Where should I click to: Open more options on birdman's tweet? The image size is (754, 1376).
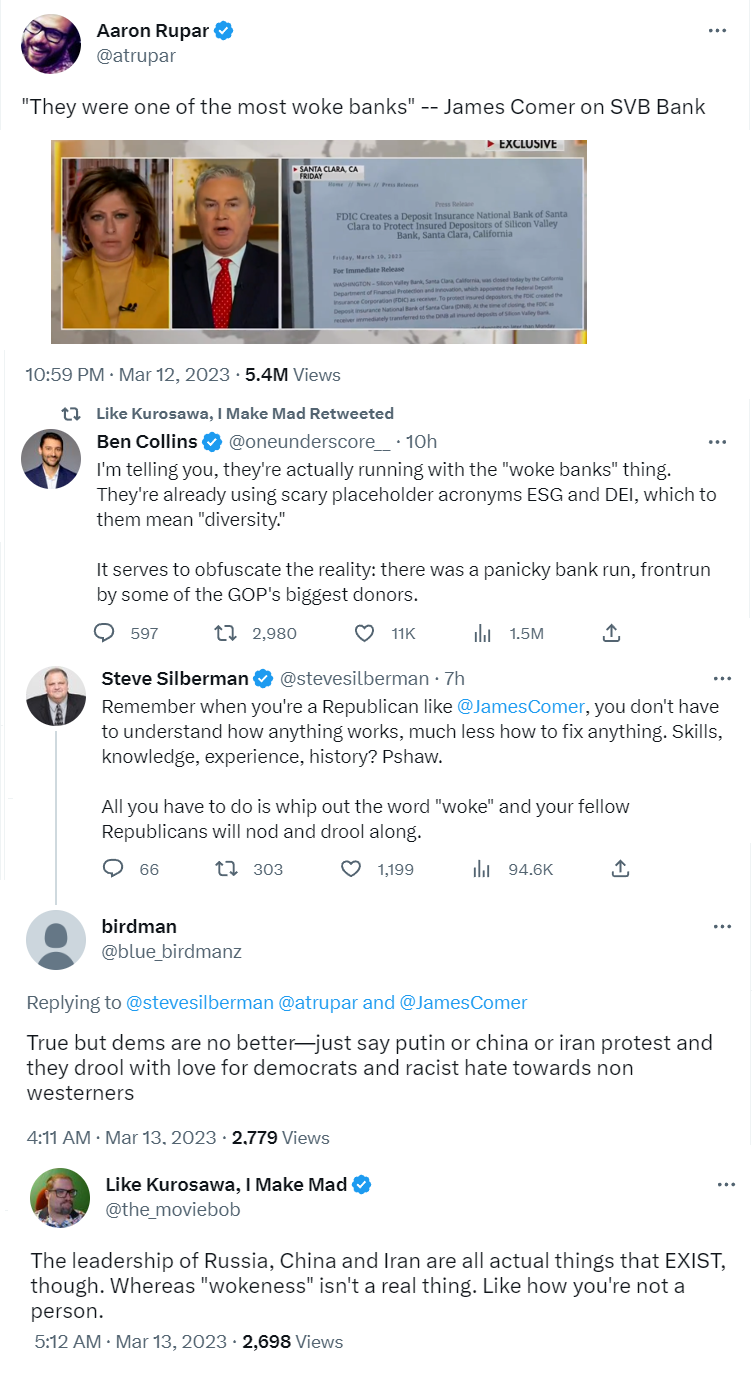pyautogui.click(x=722, y=927)
